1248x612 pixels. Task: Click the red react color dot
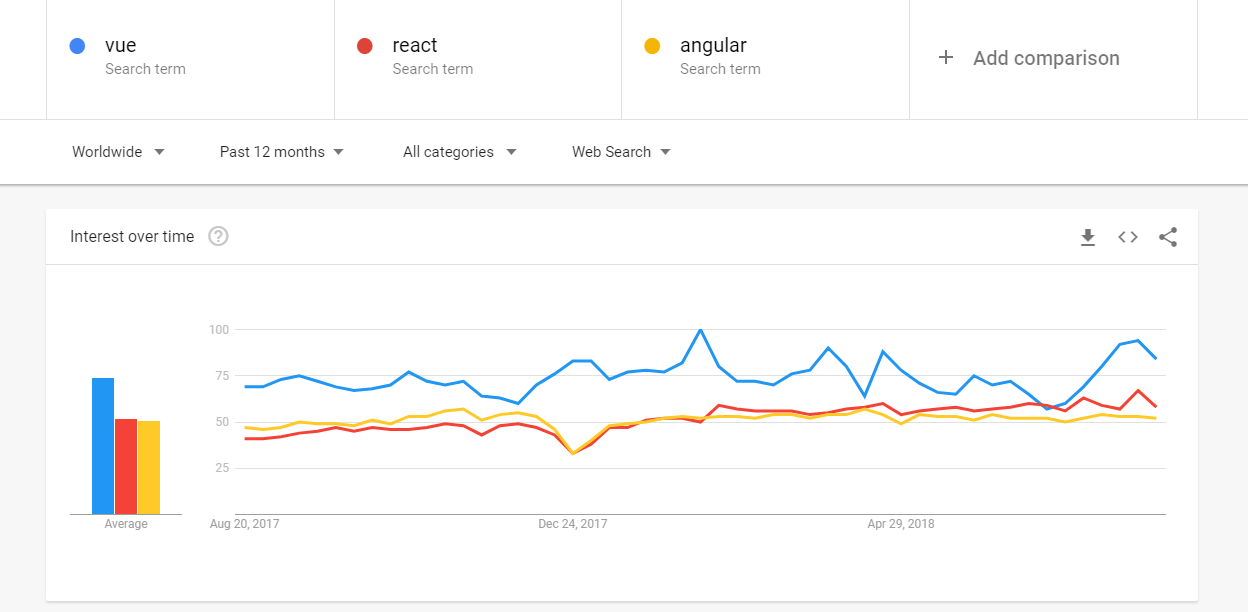click(x=365, y=46)
